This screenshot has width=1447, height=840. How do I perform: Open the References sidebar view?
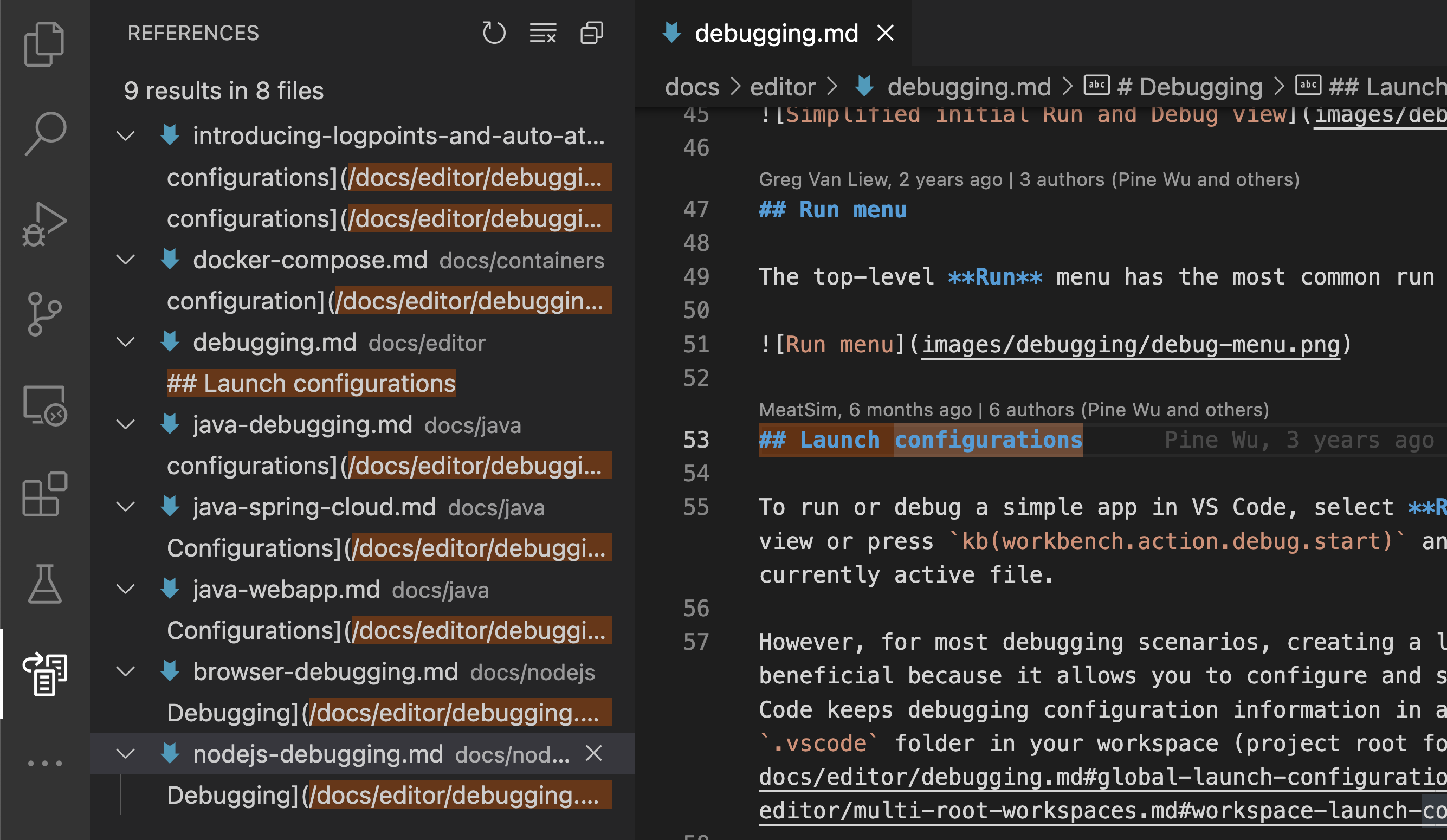point(45,675)
